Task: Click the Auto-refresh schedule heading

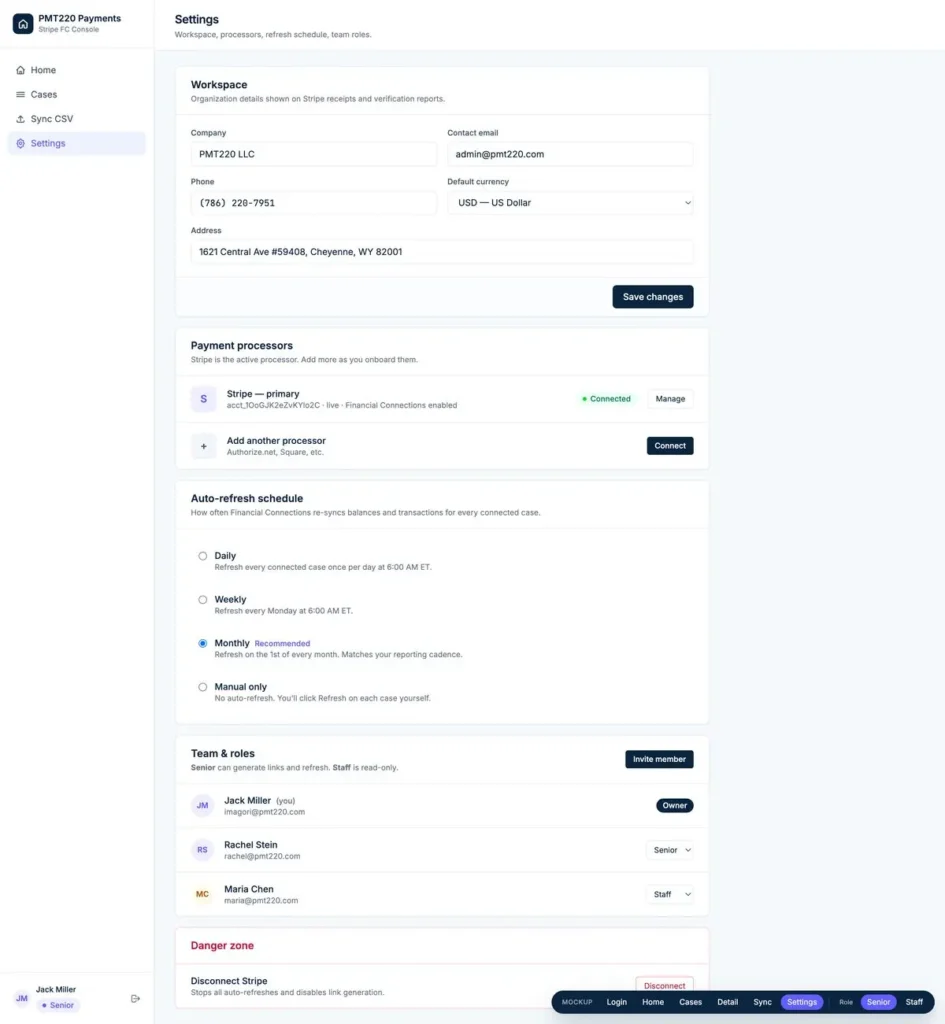Action: pyautogui.click(x=247, y=499)
